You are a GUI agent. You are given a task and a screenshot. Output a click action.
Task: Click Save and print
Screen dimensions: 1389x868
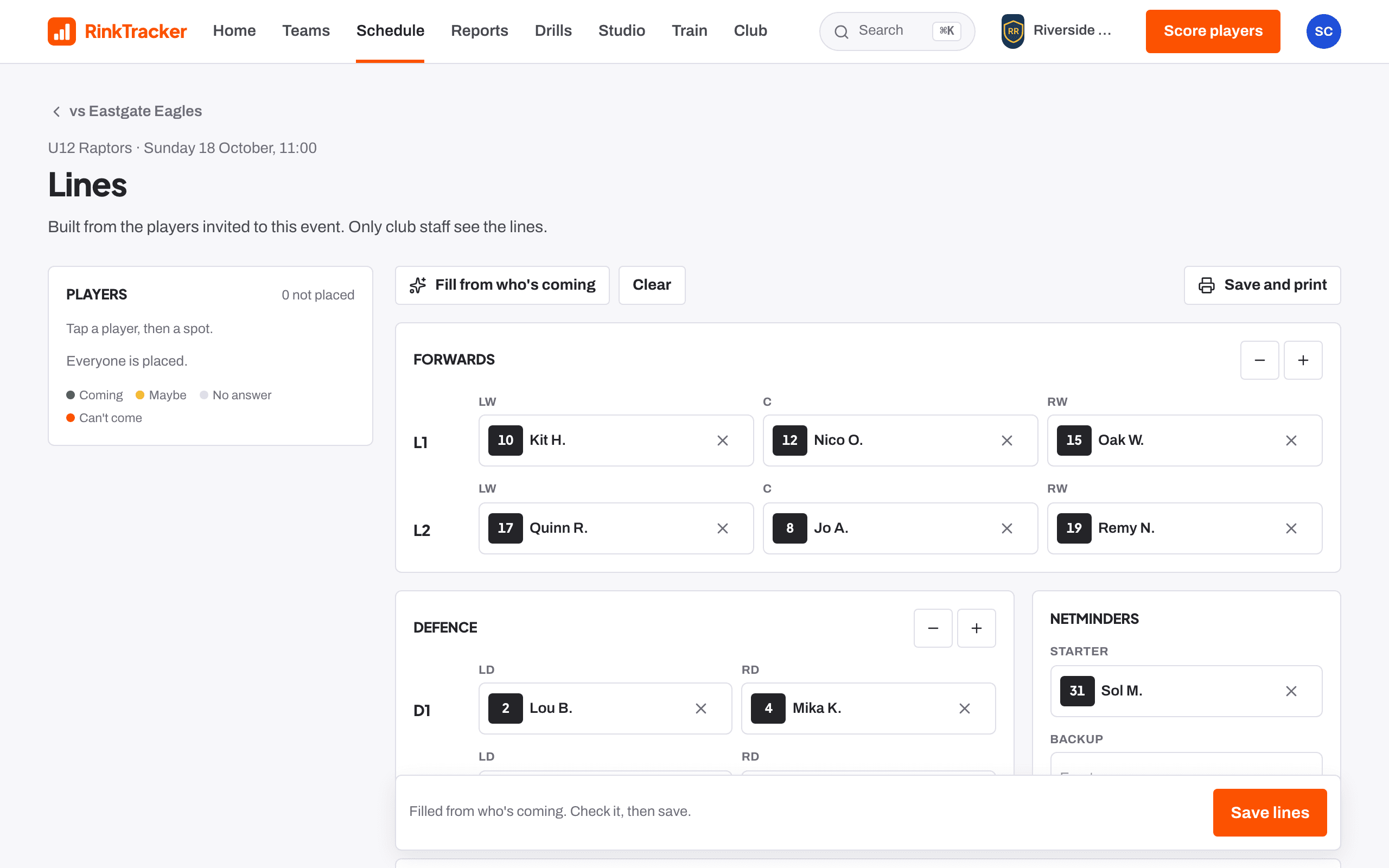click(1262, 285)
